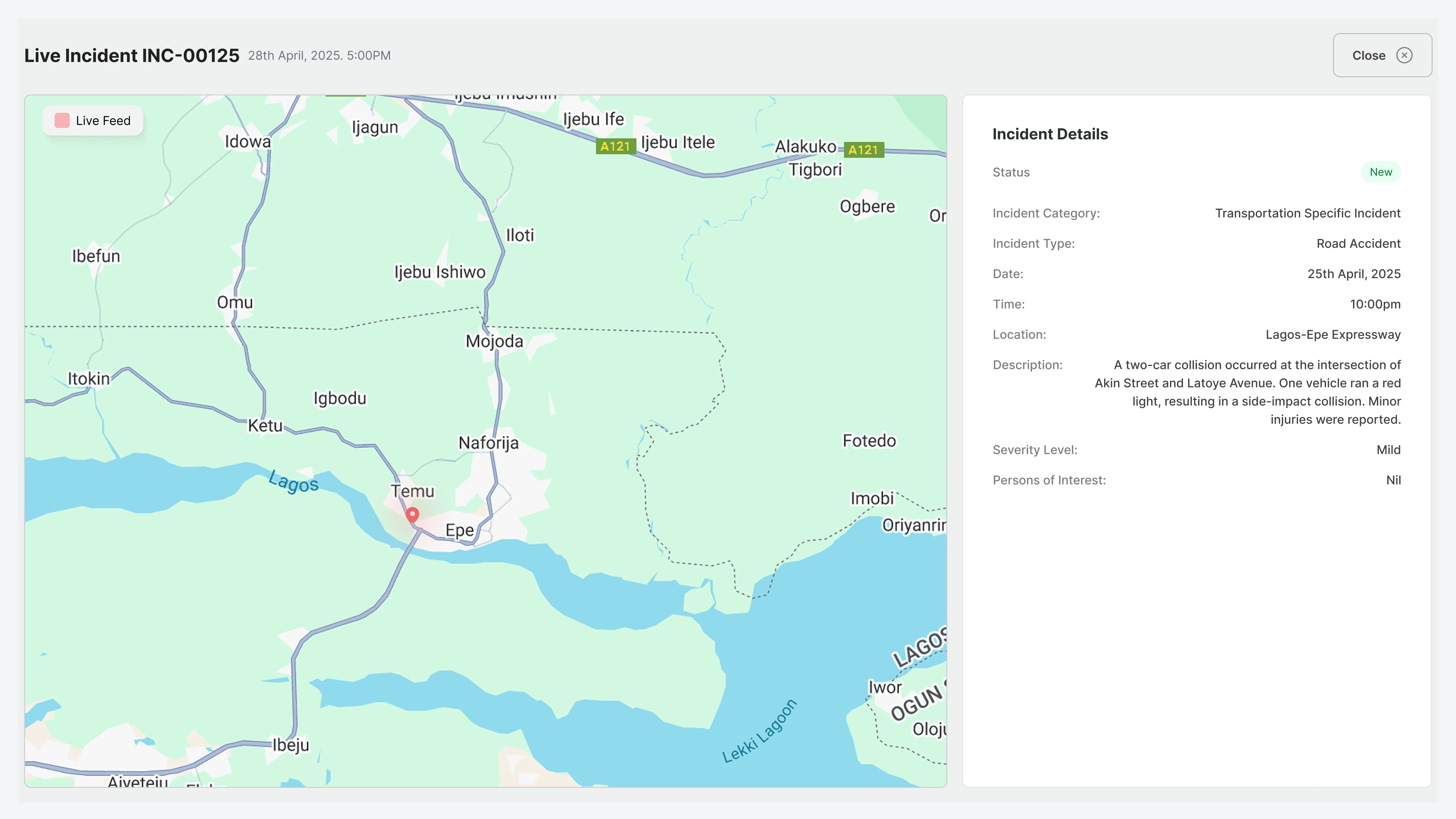Click the Naforija map label

tap(488, 443)
